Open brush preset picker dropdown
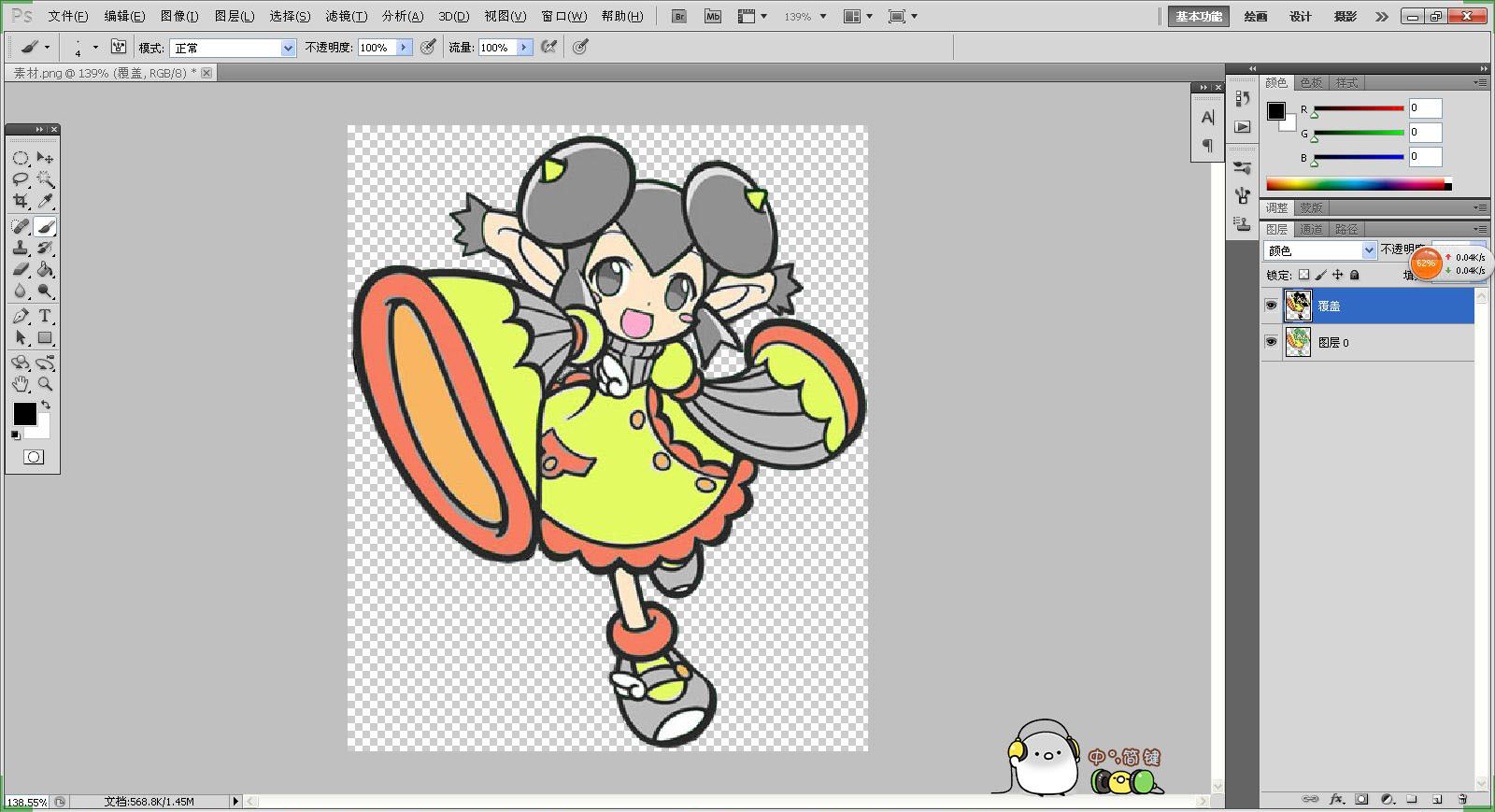 [95, 48]
